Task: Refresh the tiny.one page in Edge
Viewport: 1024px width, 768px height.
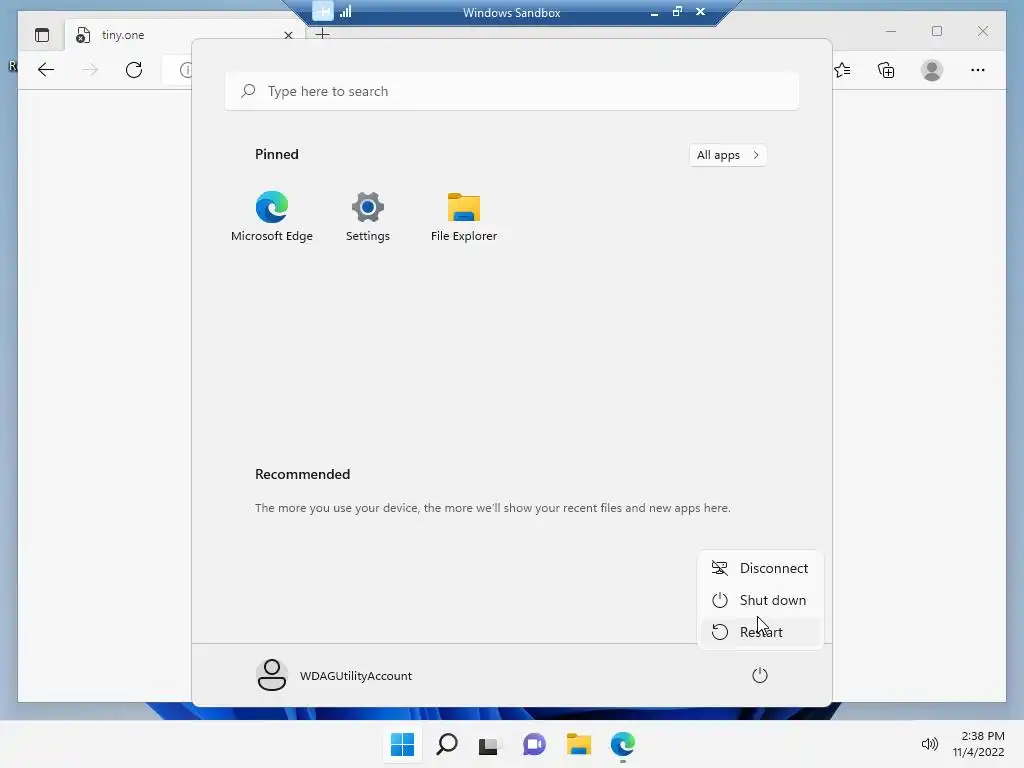Action: 134,70
